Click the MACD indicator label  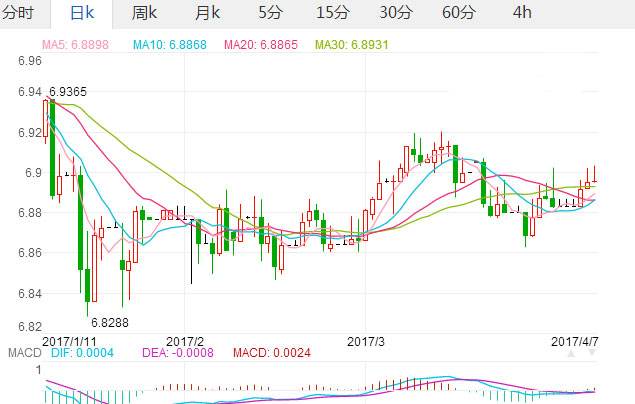[18, 352]
